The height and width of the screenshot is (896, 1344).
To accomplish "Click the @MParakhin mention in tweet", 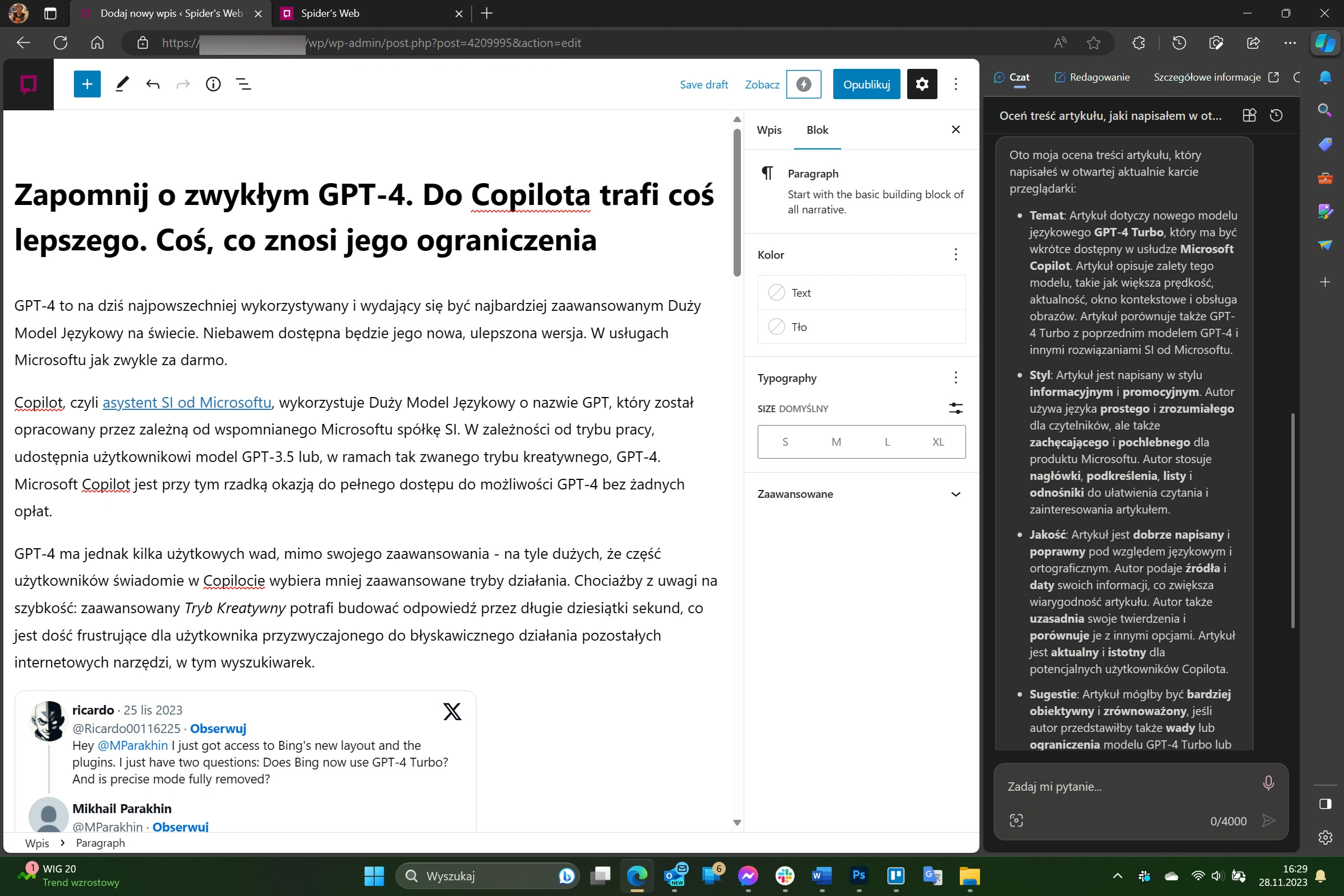I will tap(133, 745).
